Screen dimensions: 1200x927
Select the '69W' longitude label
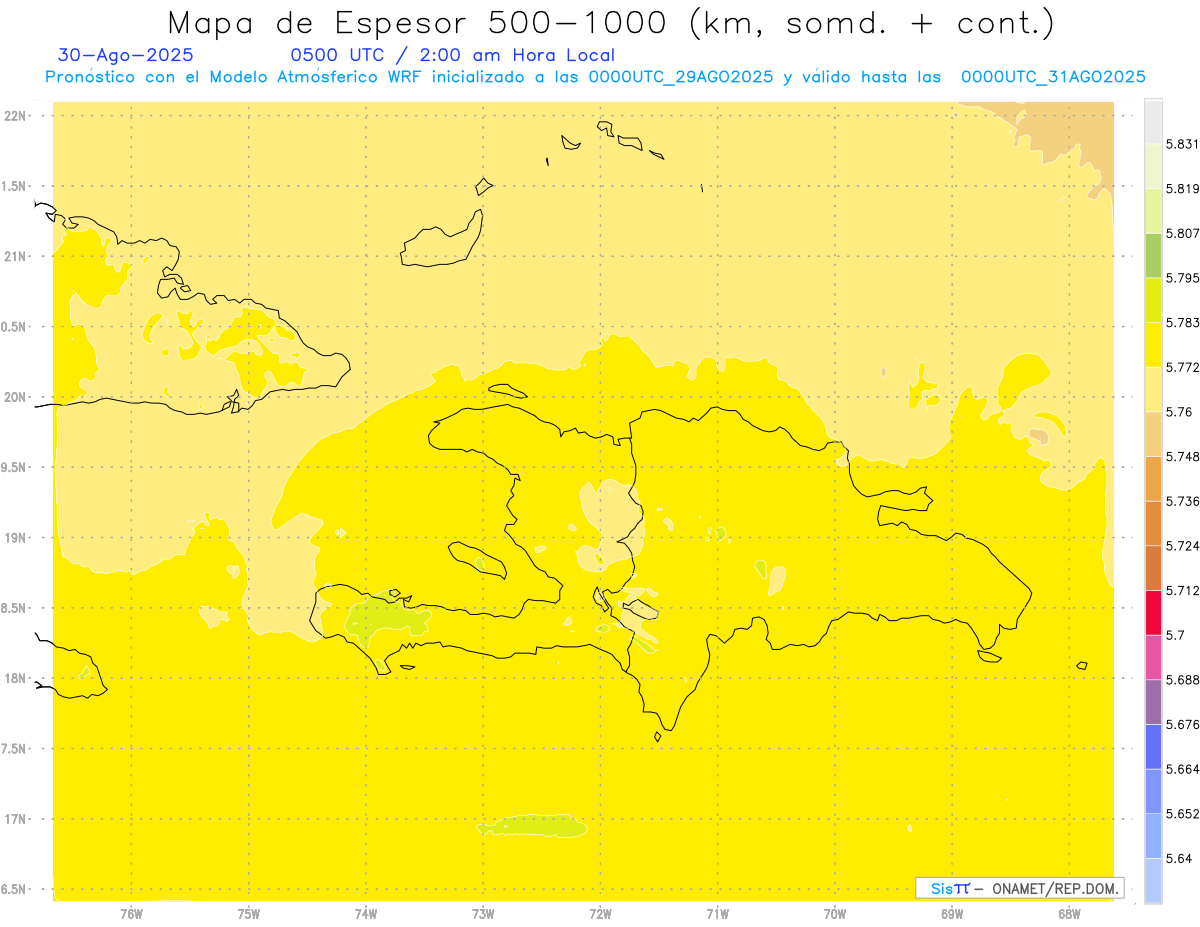[952, 914]
